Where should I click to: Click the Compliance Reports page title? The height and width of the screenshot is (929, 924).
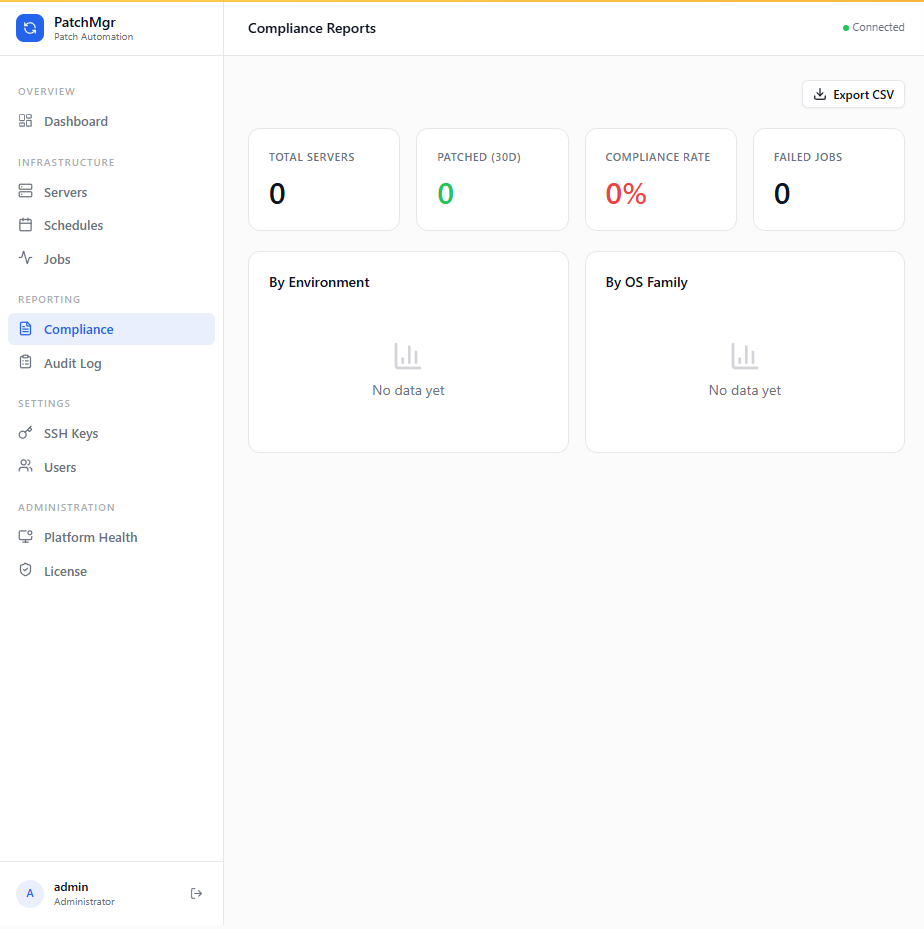[x=312, y=28]
